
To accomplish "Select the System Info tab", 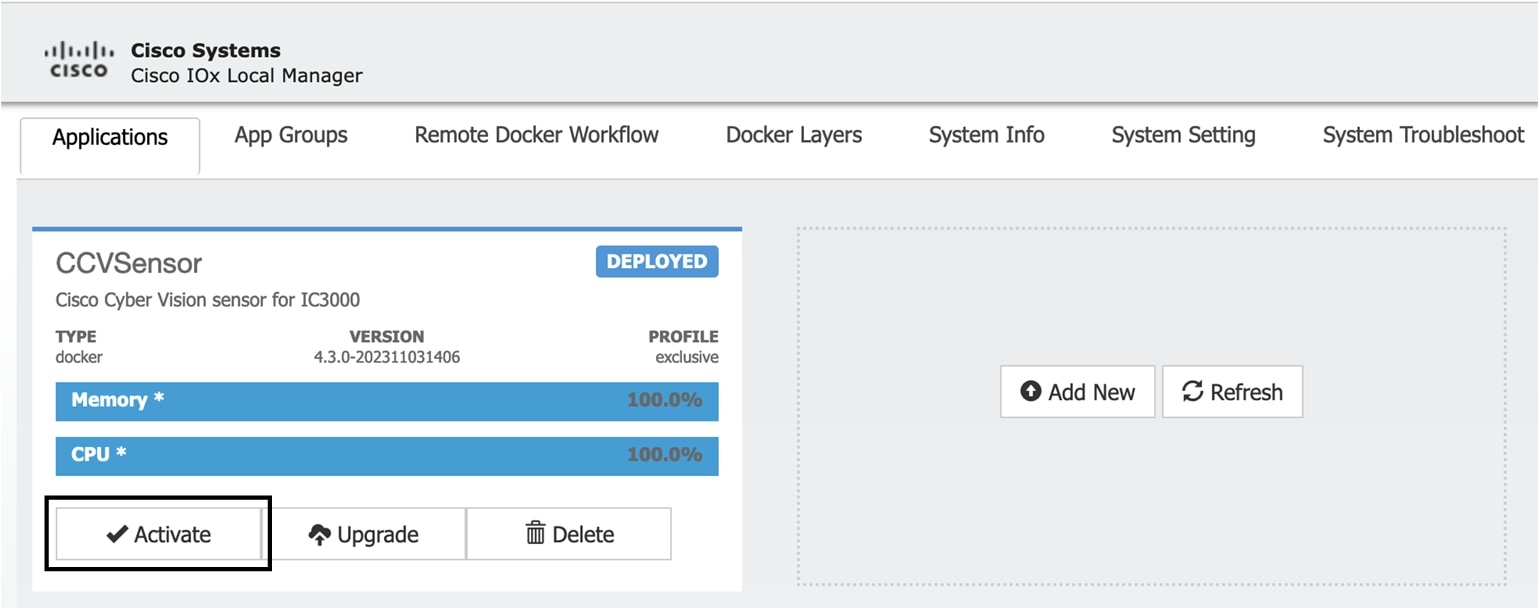I will pyautogui.click(x=987, y=135).
